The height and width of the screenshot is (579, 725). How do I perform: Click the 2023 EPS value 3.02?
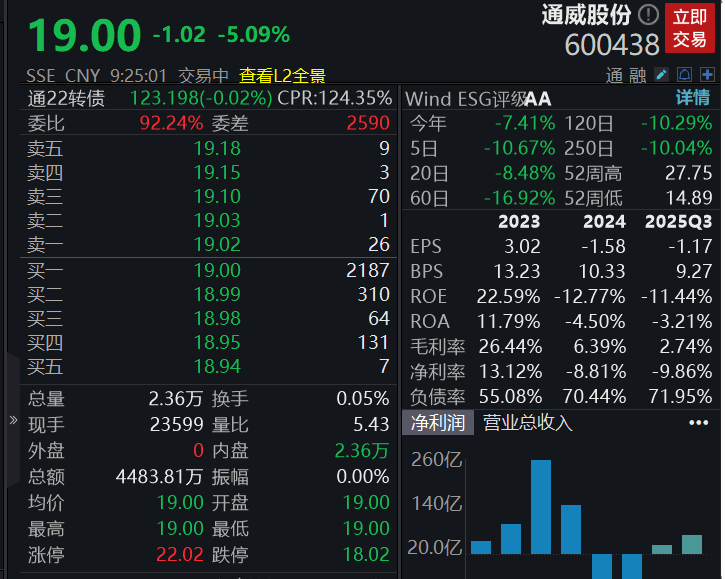pyautogui.click(x=522, y=246)
